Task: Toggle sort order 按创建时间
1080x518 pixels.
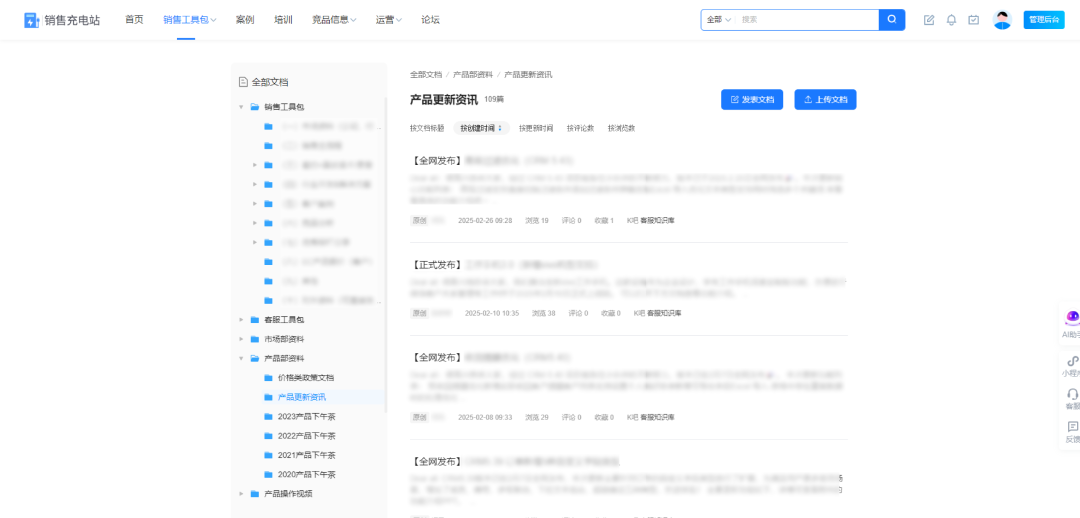Action: (x=481, y=128)
